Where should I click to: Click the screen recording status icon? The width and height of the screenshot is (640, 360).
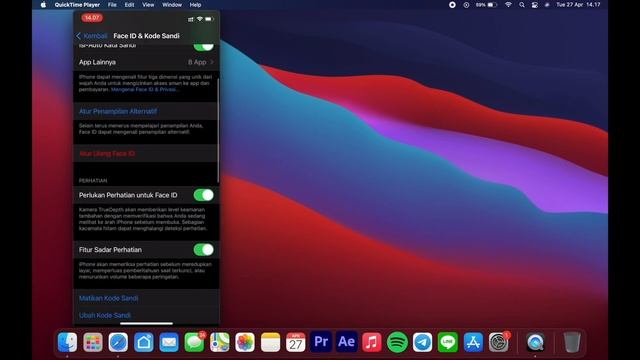[x=452, y=5]
